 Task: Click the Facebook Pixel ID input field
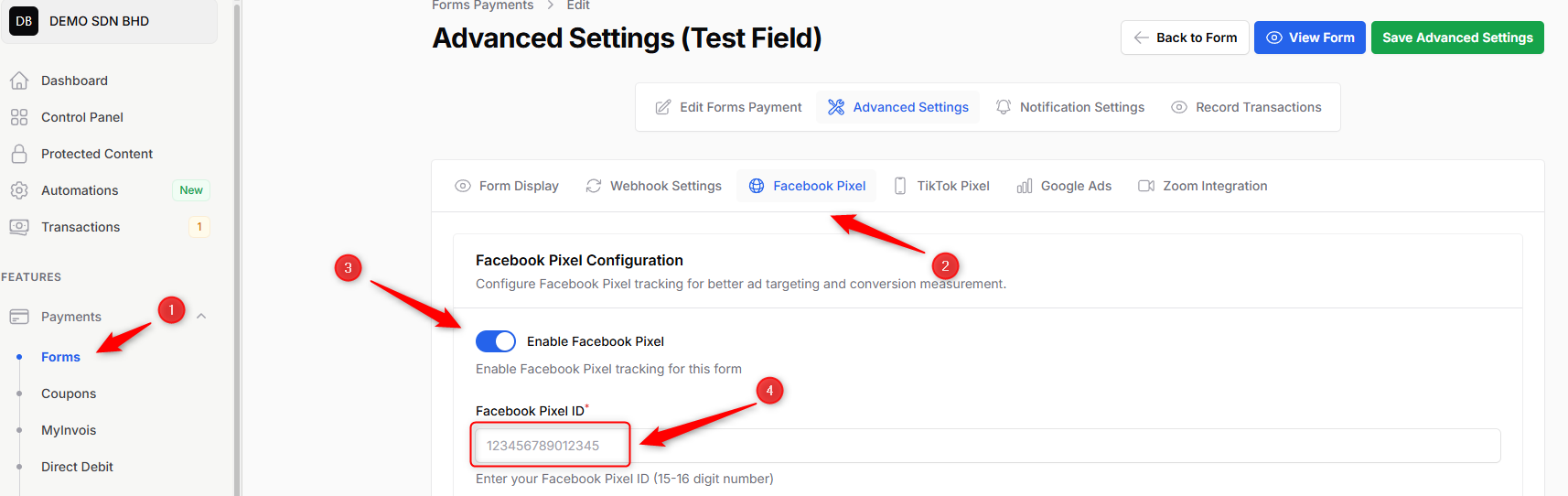988,446
